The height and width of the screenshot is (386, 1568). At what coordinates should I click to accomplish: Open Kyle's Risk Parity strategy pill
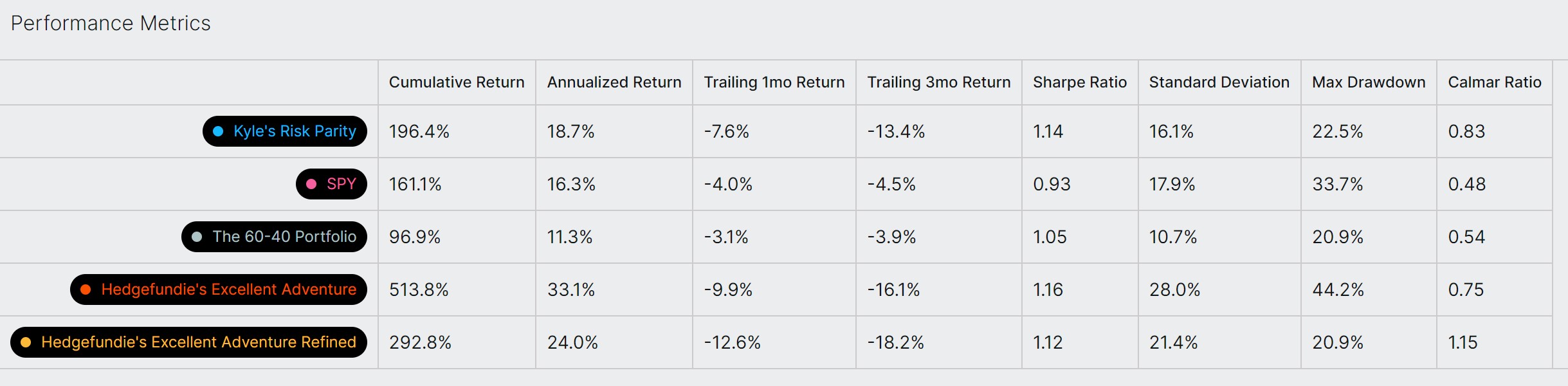285,131
